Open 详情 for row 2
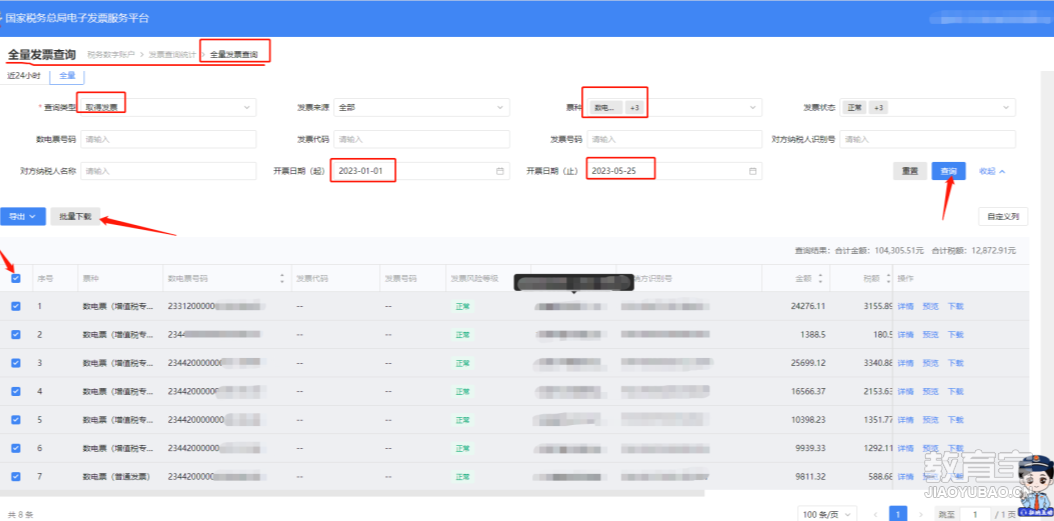Screen dimensions: 1054x521 905,335
